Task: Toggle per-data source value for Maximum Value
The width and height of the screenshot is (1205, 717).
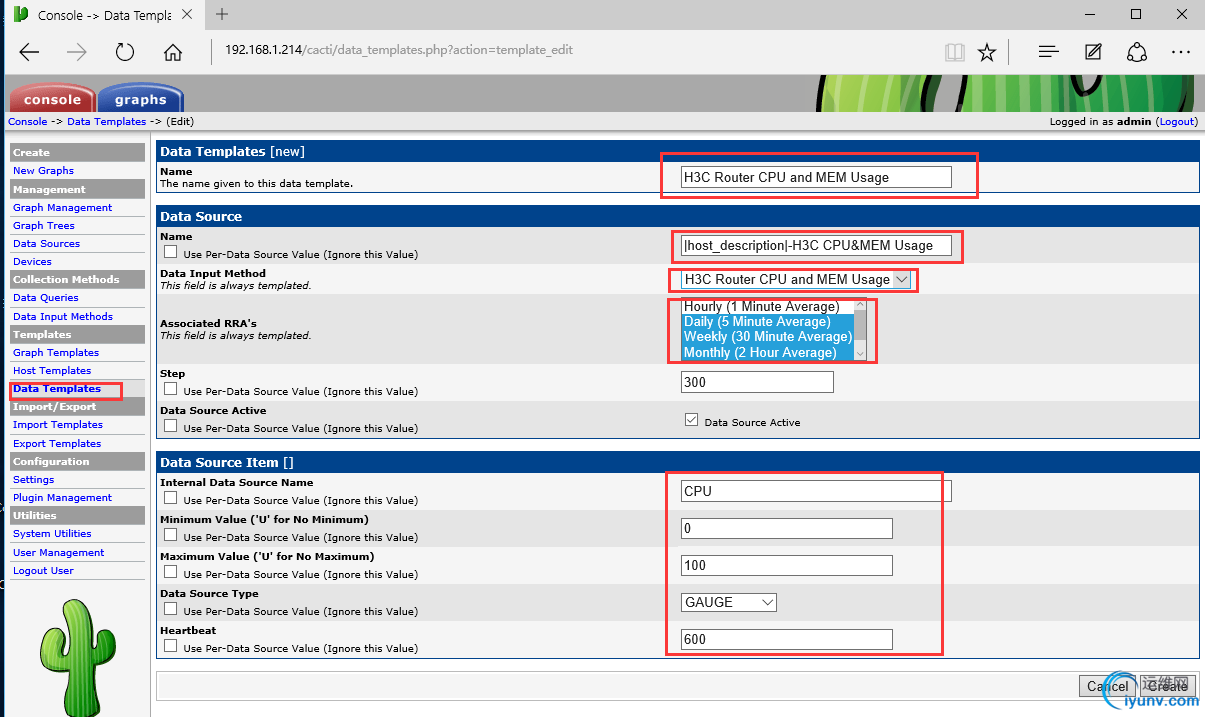Action: click(x=171, y=573)
